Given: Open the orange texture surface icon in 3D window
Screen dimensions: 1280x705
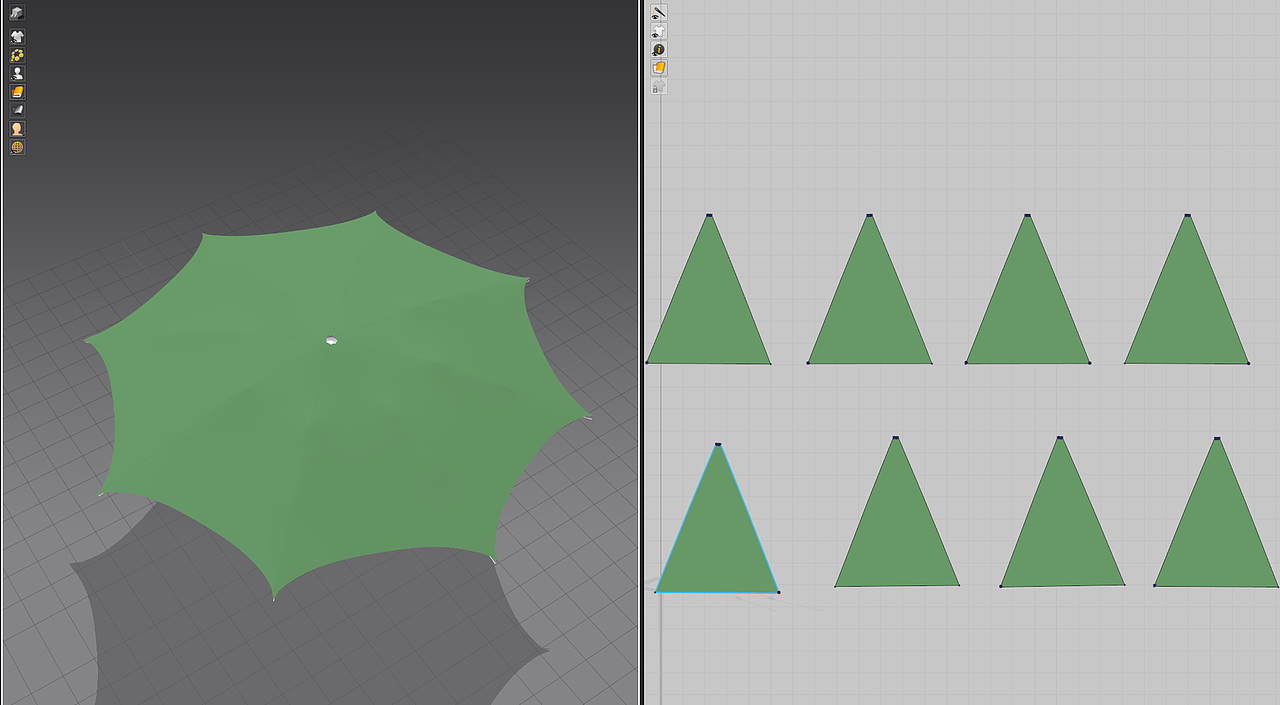Looking at the screenshot, I should coord(17,92).
